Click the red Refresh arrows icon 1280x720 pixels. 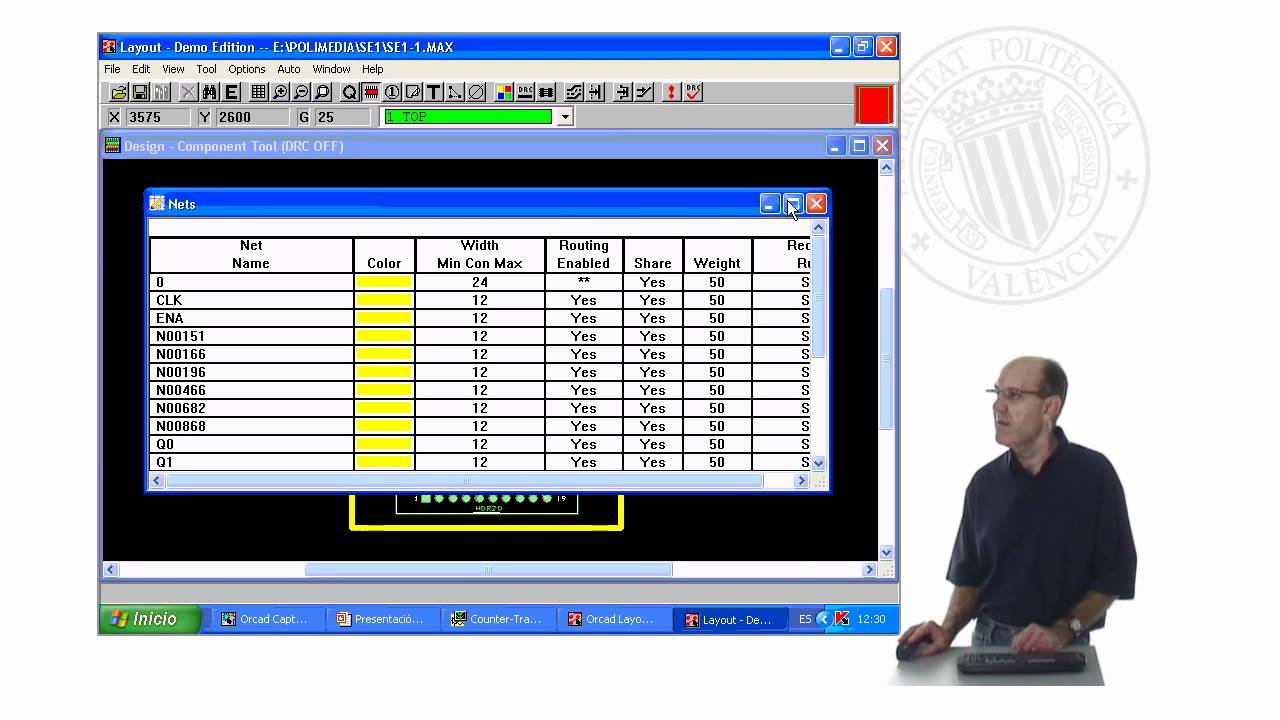[671, 92]
